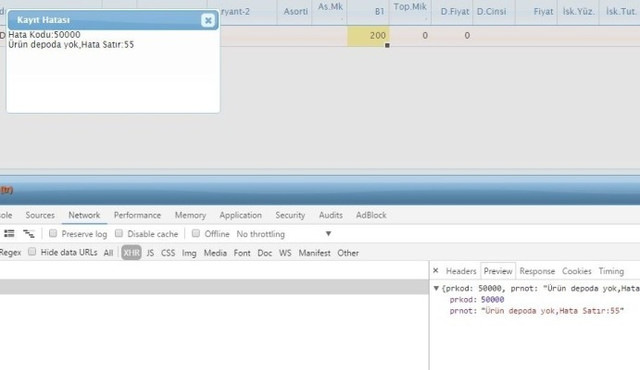
Task: Enable the Preserve log checkbox
Action: tap(53, 233)
